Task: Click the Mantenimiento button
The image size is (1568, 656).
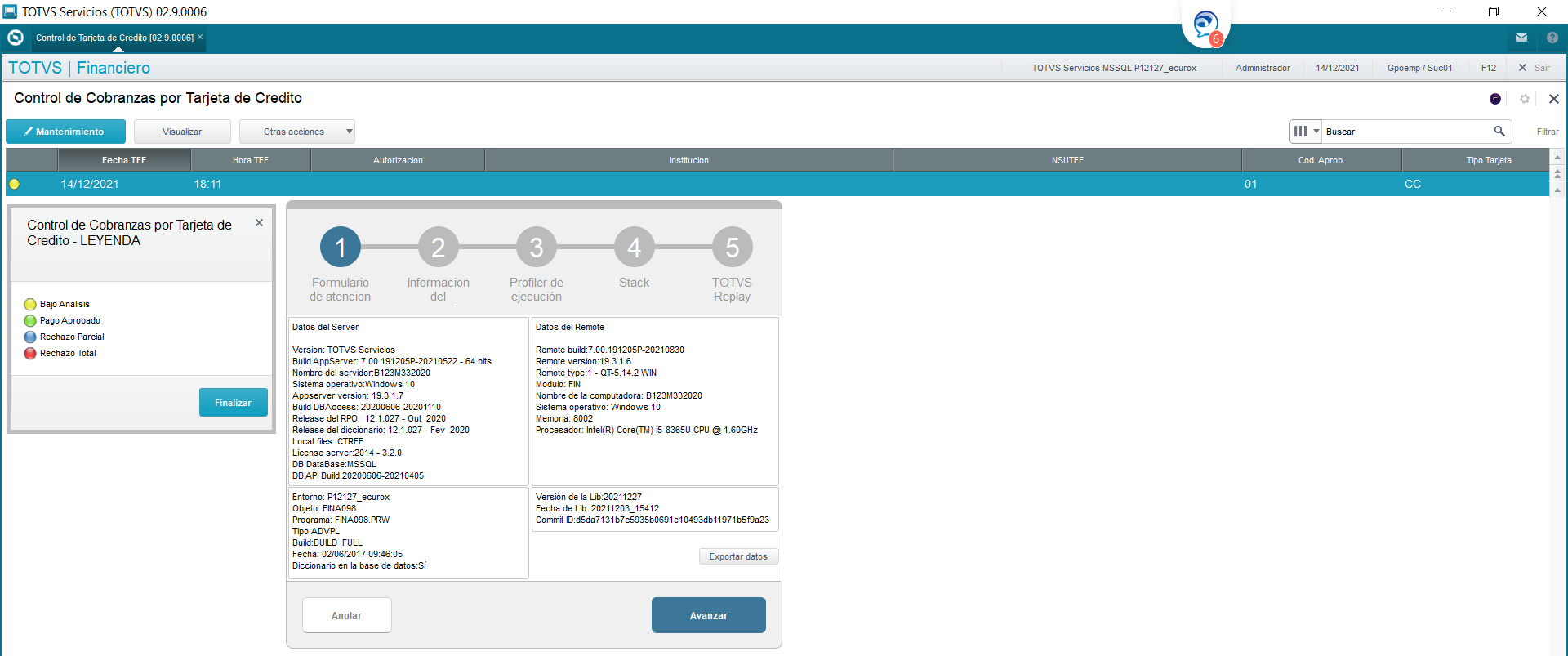Action: 65,132
